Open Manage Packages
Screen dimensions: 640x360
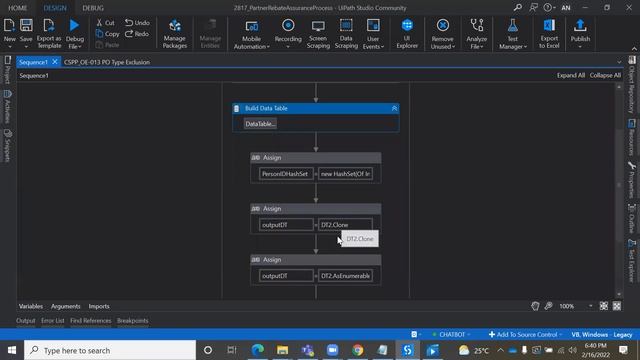[175, 33]
